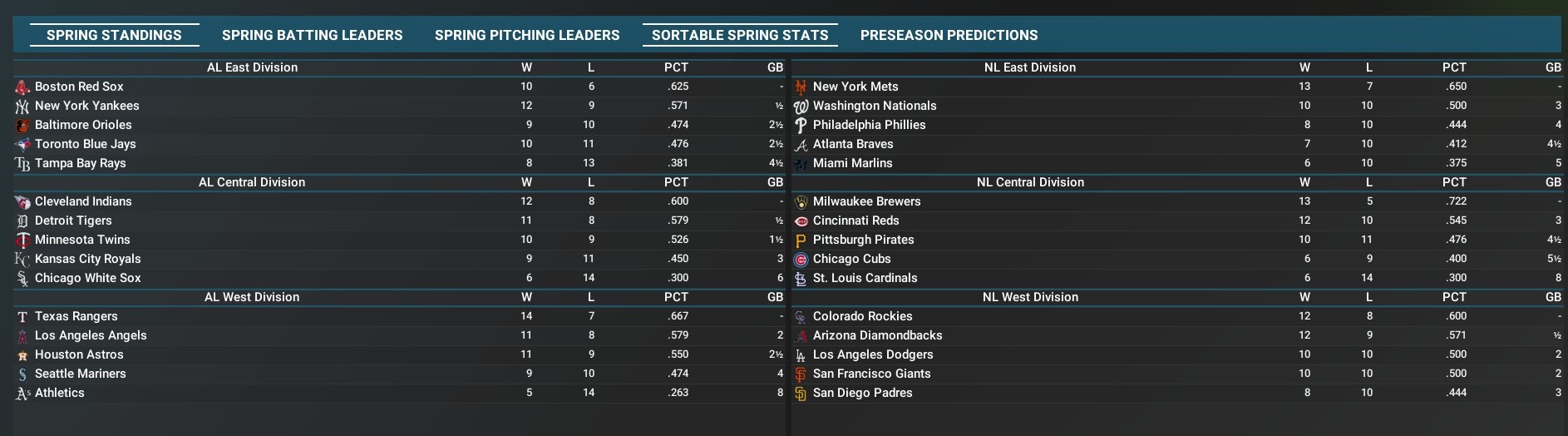Open the Houston Astros team page

[79, 354]
